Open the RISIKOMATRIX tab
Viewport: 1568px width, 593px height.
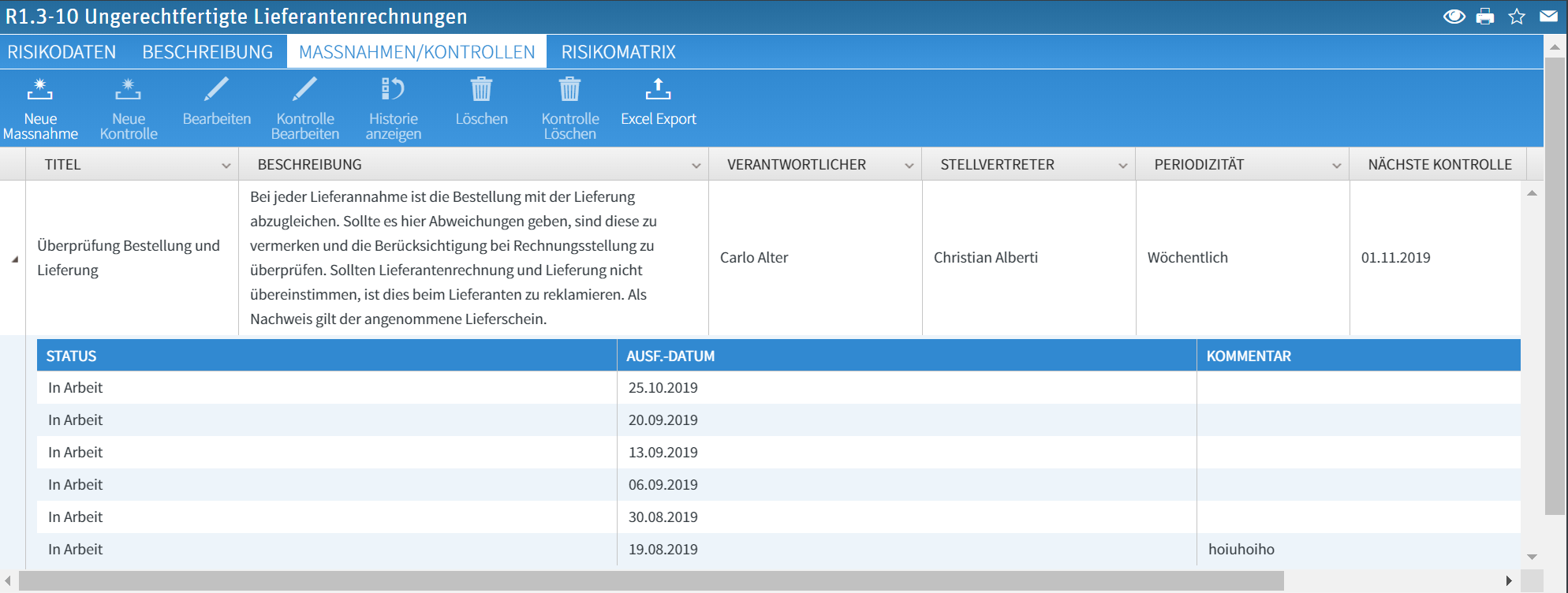(618, 52)
